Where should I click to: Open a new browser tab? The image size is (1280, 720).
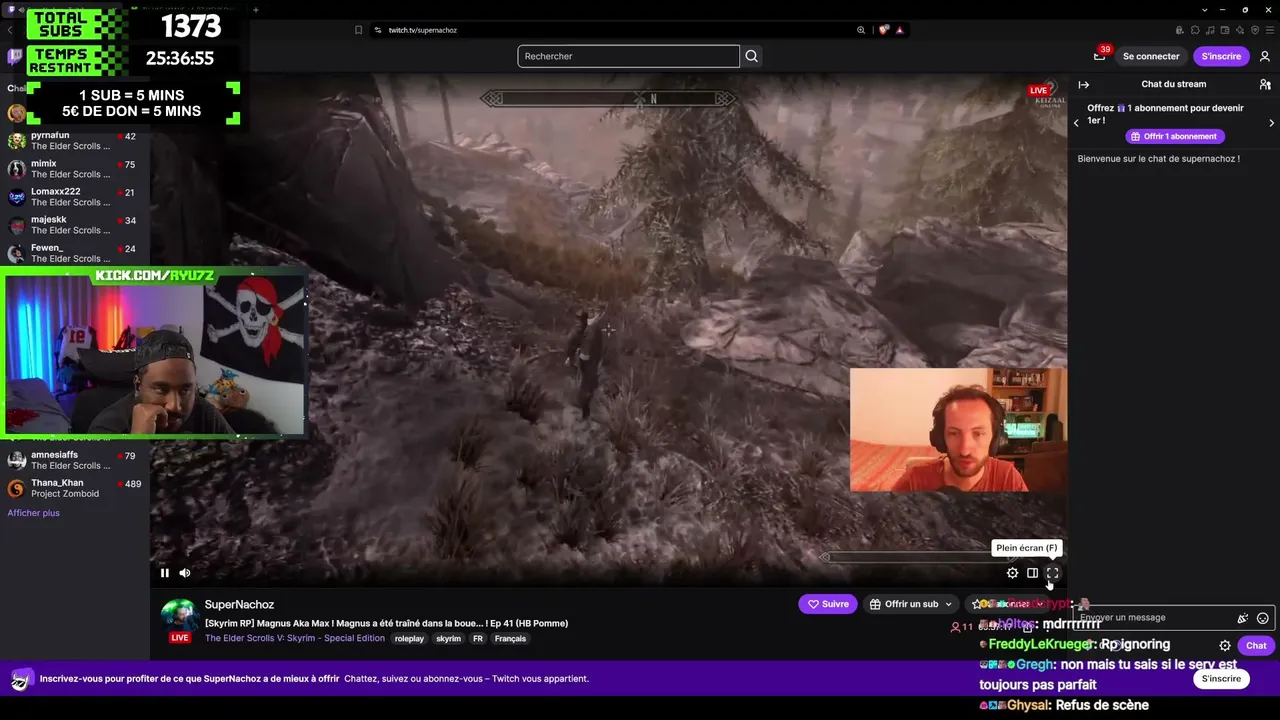(x=256, y=10)
